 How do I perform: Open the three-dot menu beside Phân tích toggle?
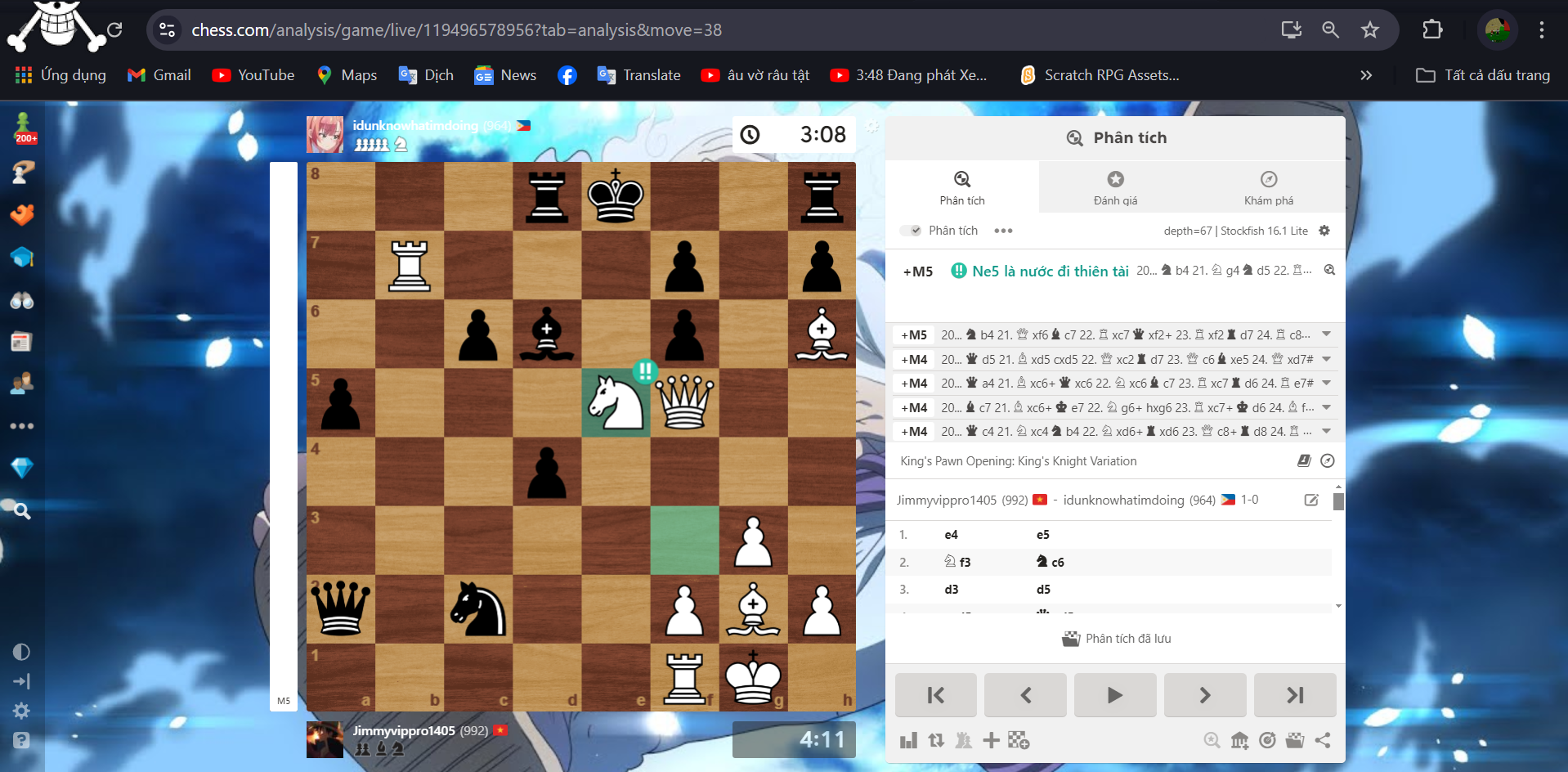point(1003,231)
